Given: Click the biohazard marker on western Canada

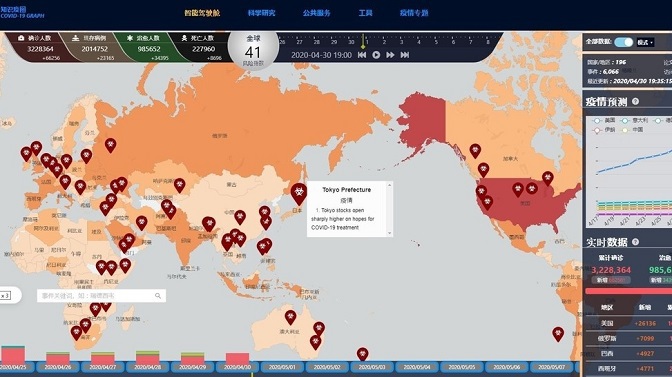Looking at the screenshot, I should 475,151.
